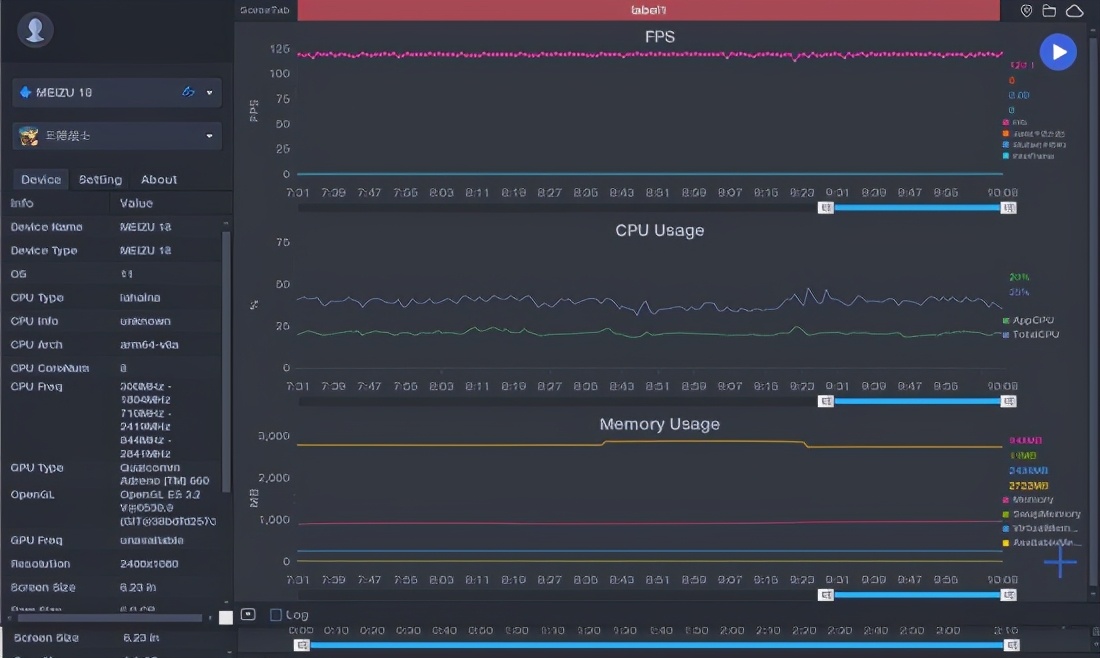Click CPU Usage range slider right handle
Image resolution: width=1100 pixels, height=658 pixels.
[x=1008, y=401]
